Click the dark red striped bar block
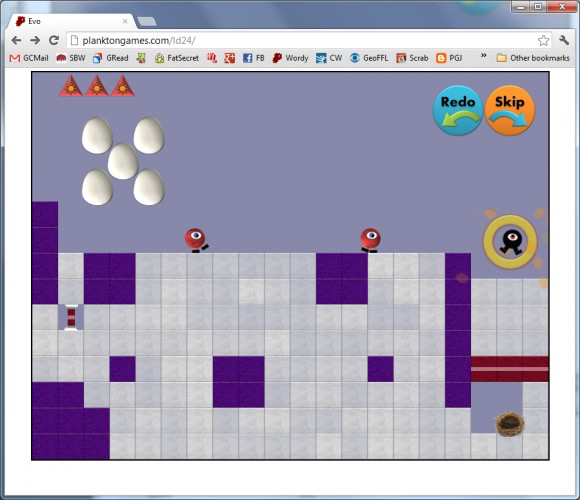 [x=509, y=369]
